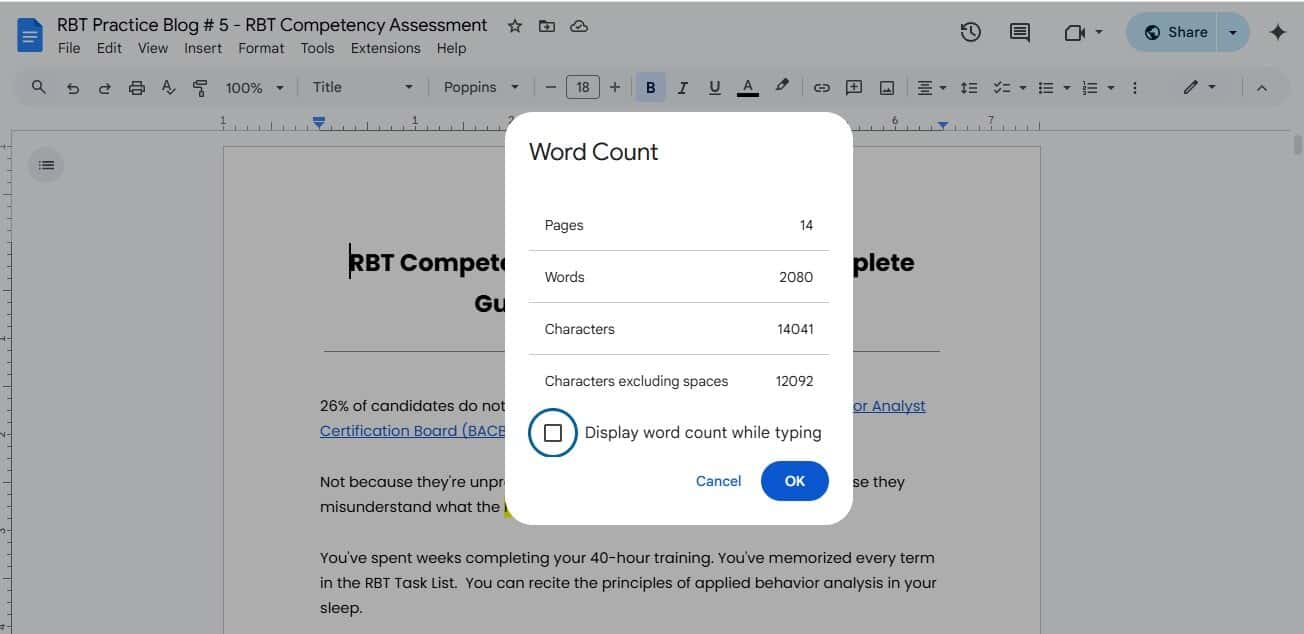Screen dimensions: 1304x634
Task: Confirm the Word Count dialog with OK
Action: pyautogui.click(x=794, y=481)
